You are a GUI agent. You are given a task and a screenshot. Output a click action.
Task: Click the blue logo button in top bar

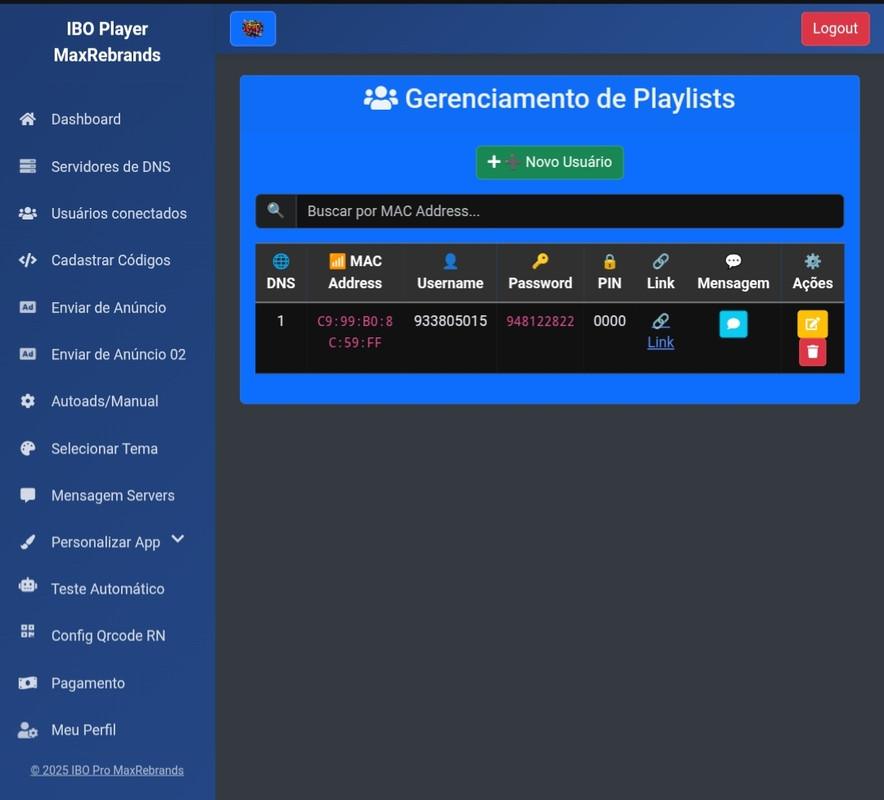(x=253, y=28)
